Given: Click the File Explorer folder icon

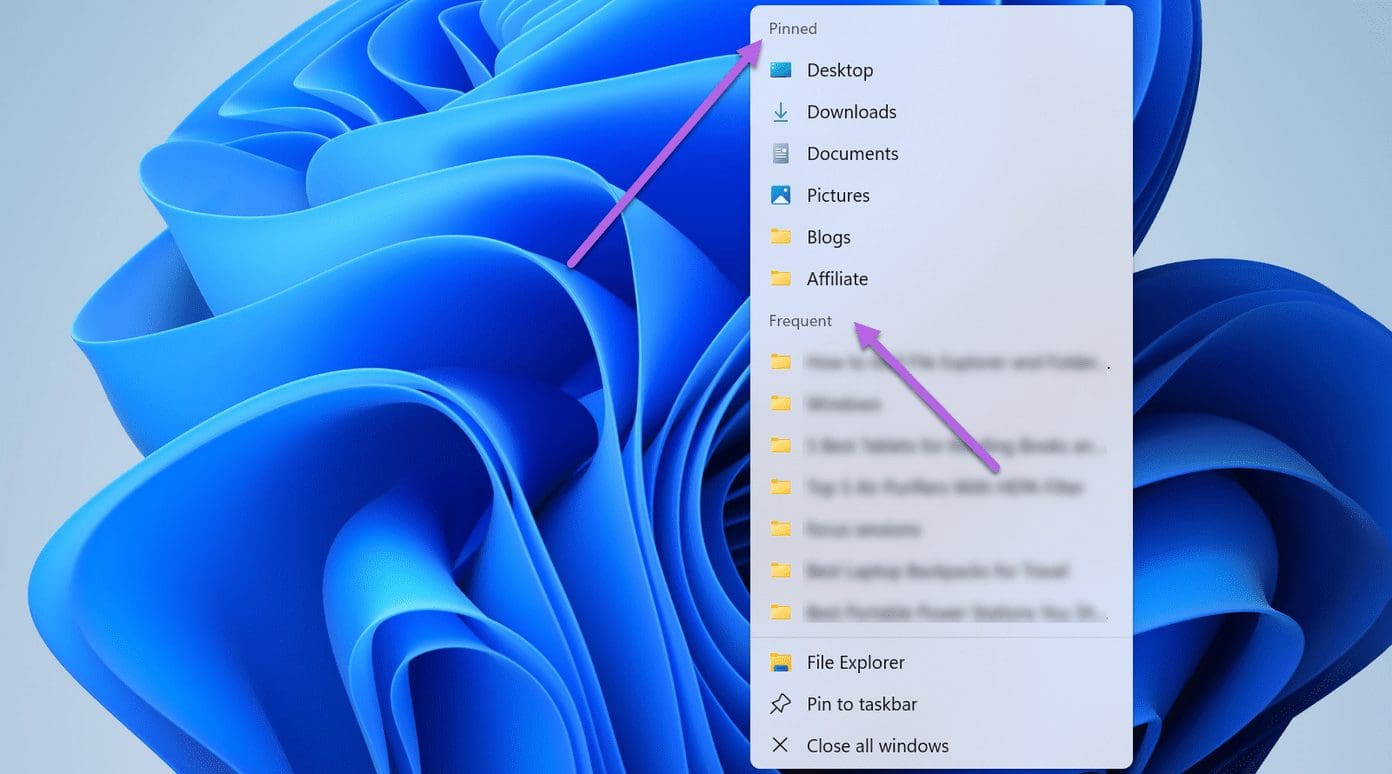Looking at the screenshot, I should [781, 662].
